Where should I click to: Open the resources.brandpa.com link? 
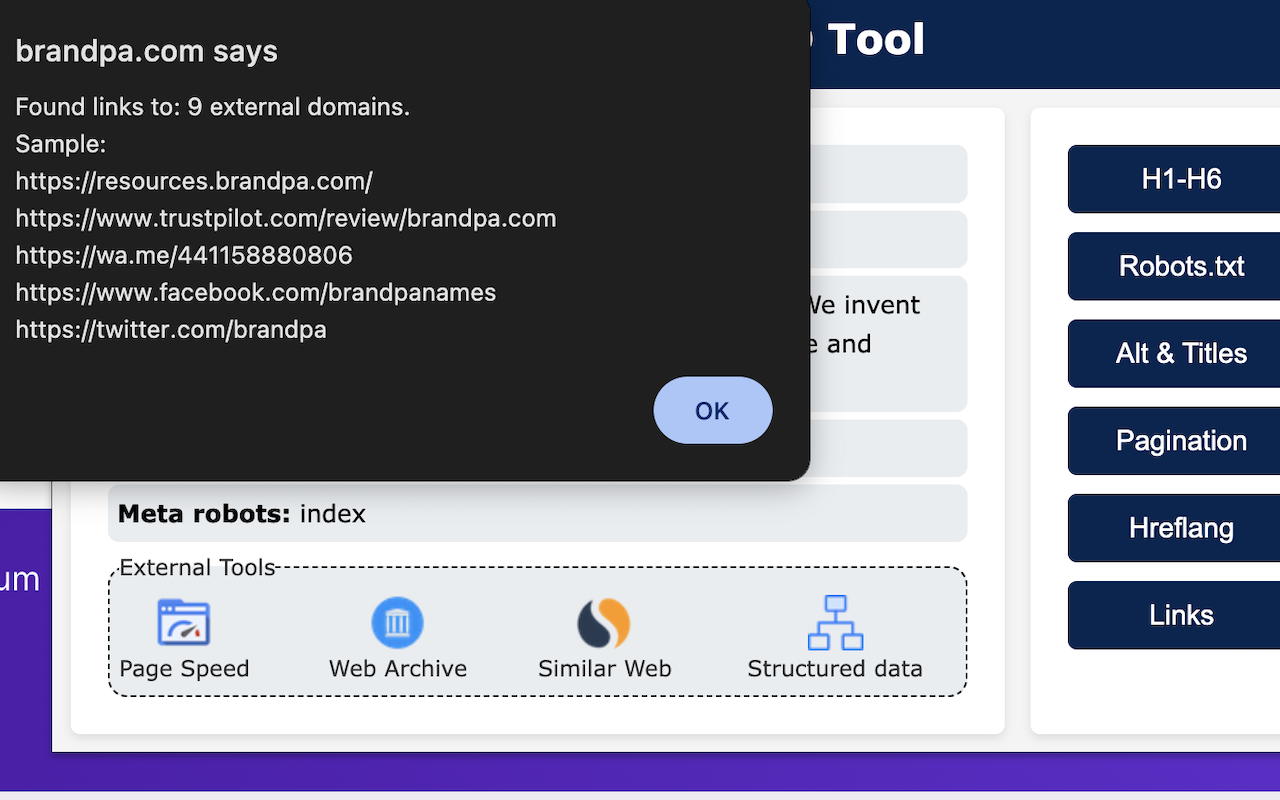click(193, 181)
